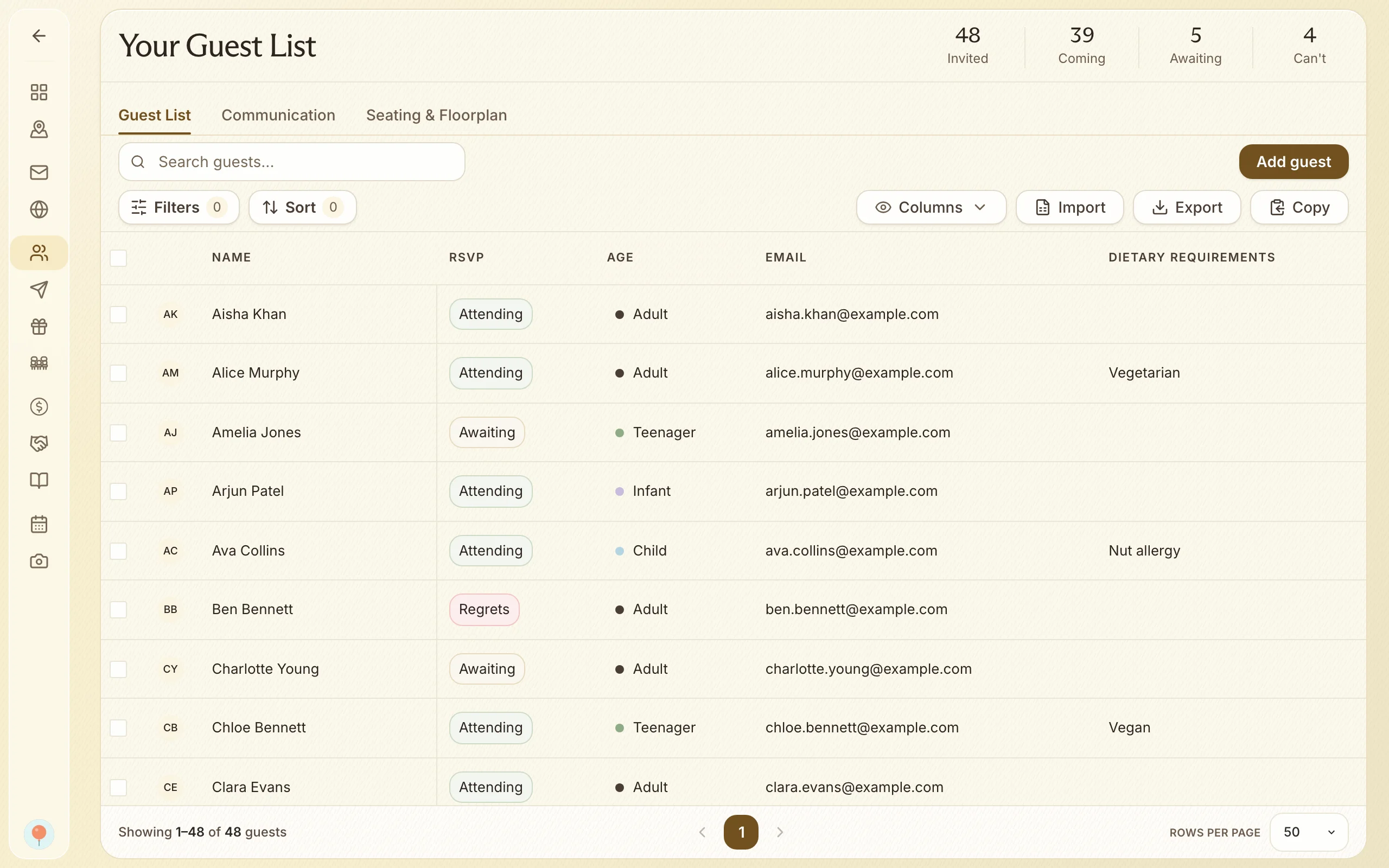
Task: Open the globe website icon
Action: pos(39,209)
